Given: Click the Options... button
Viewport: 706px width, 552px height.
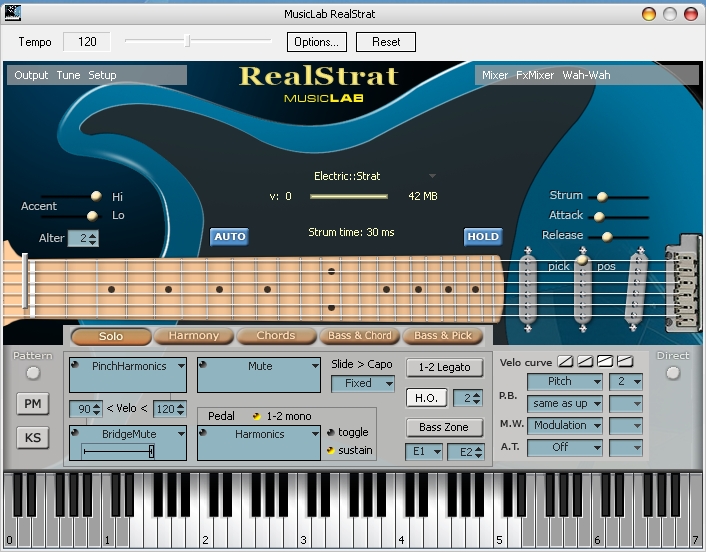Looking at the screenshot, I should [x=317, y=42].
